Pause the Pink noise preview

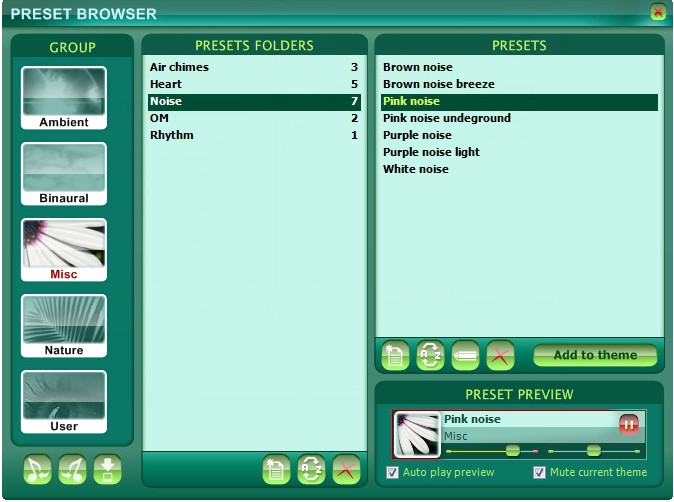[x=628, y=425]
